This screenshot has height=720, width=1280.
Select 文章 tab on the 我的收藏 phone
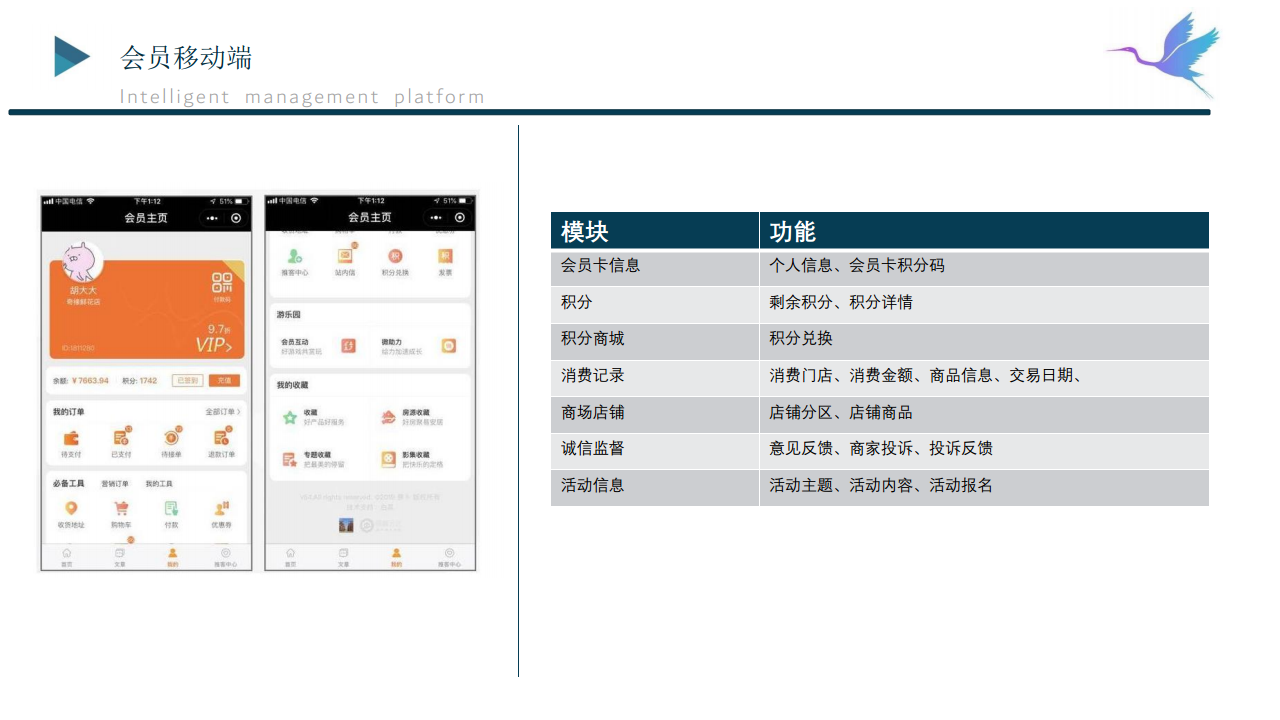[344, 557]
